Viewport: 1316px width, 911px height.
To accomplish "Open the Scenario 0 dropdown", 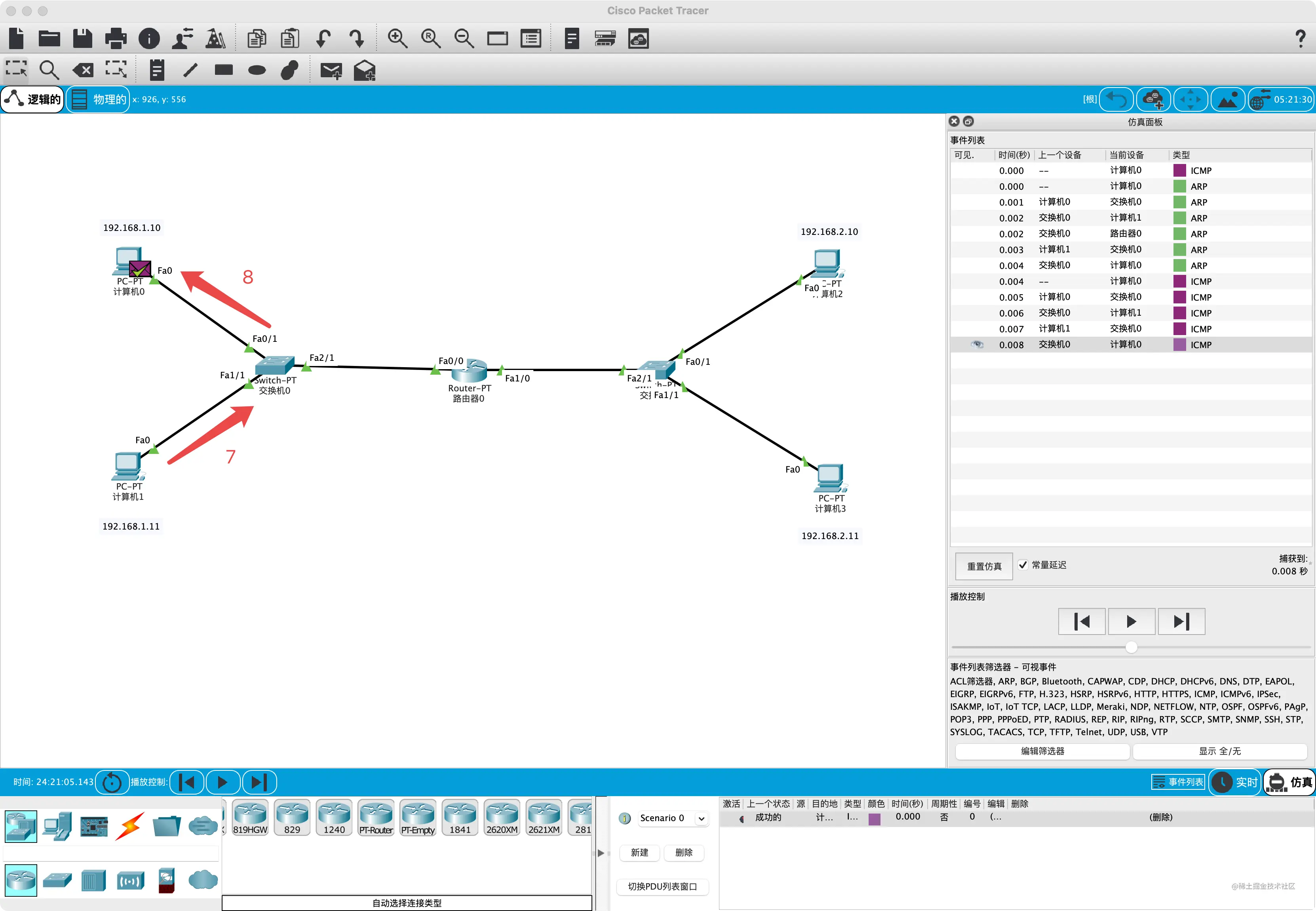I will click(673, 818).
